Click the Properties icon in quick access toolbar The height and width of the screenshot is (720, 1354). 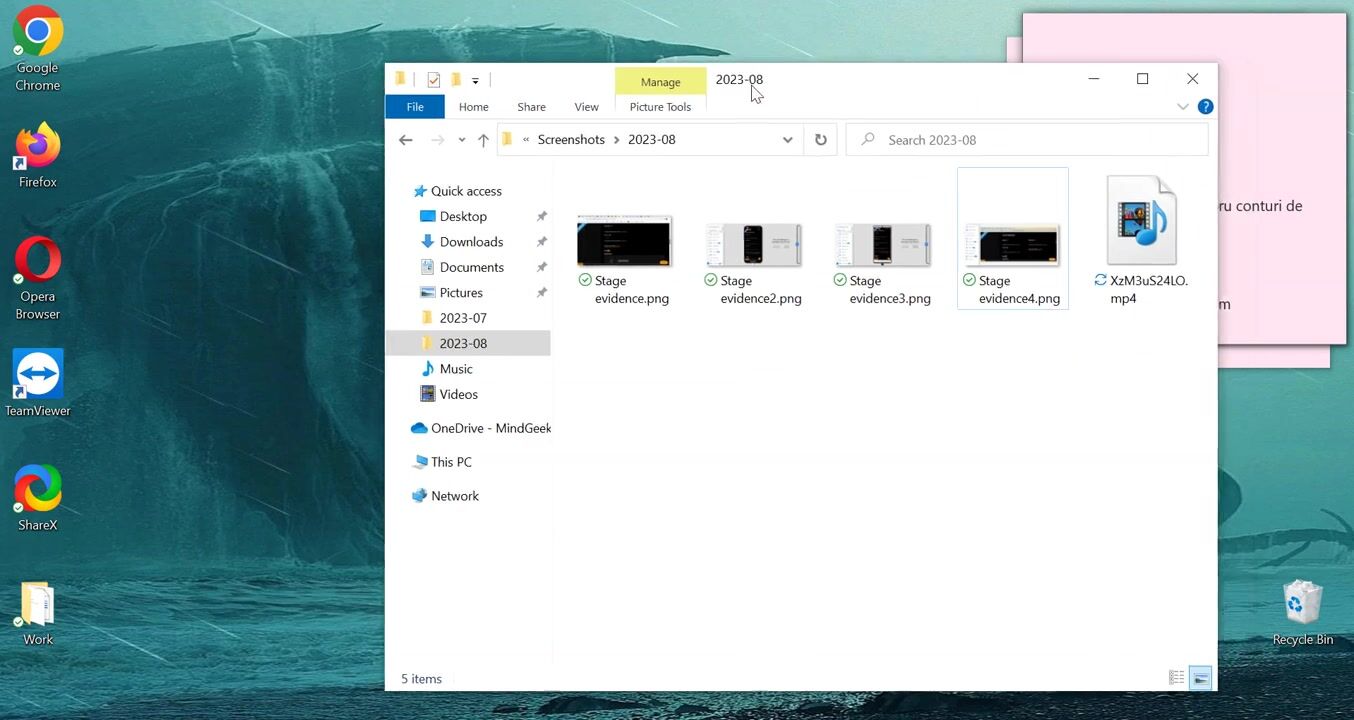(x=433, y=80)
